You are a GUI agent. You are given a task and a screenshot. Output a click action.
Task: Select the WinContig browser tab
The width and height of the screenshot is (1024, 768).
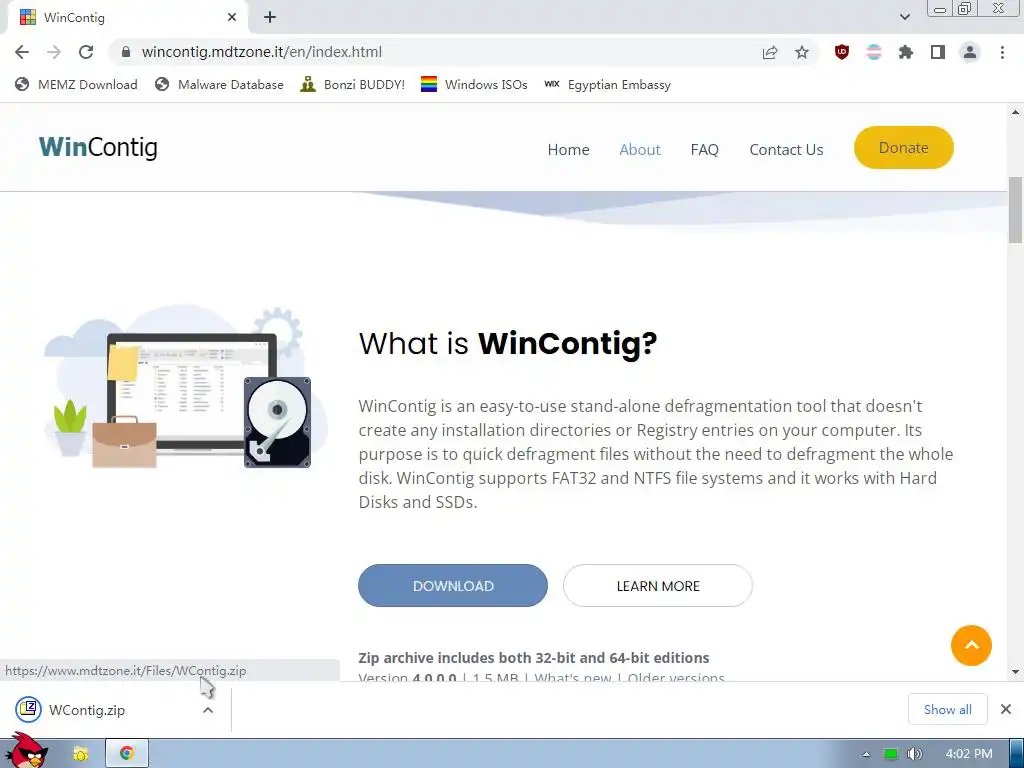tap(127, 18)
